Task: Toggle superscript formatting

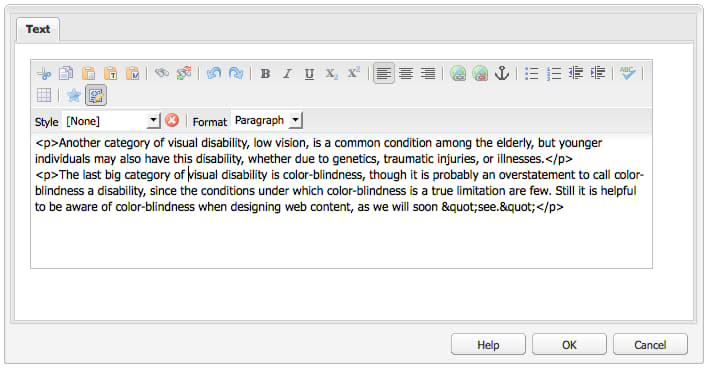Action: pos(354,73)
